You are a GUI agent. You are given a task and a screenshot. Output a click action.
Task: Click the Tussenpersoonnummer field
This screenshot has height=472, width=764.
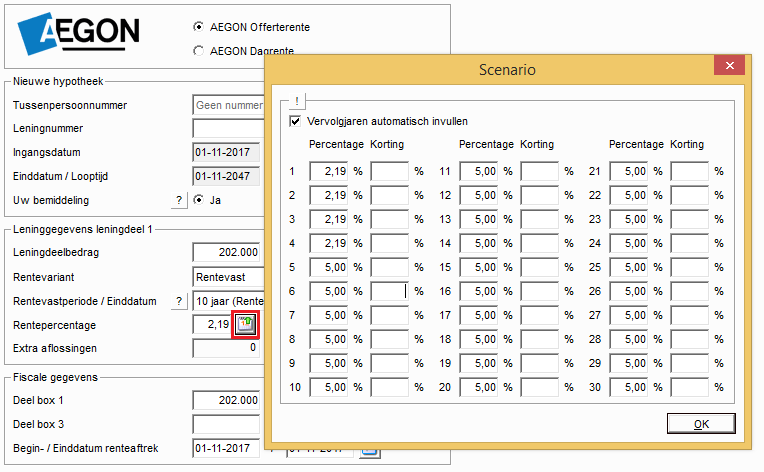[x=228, y=105]
